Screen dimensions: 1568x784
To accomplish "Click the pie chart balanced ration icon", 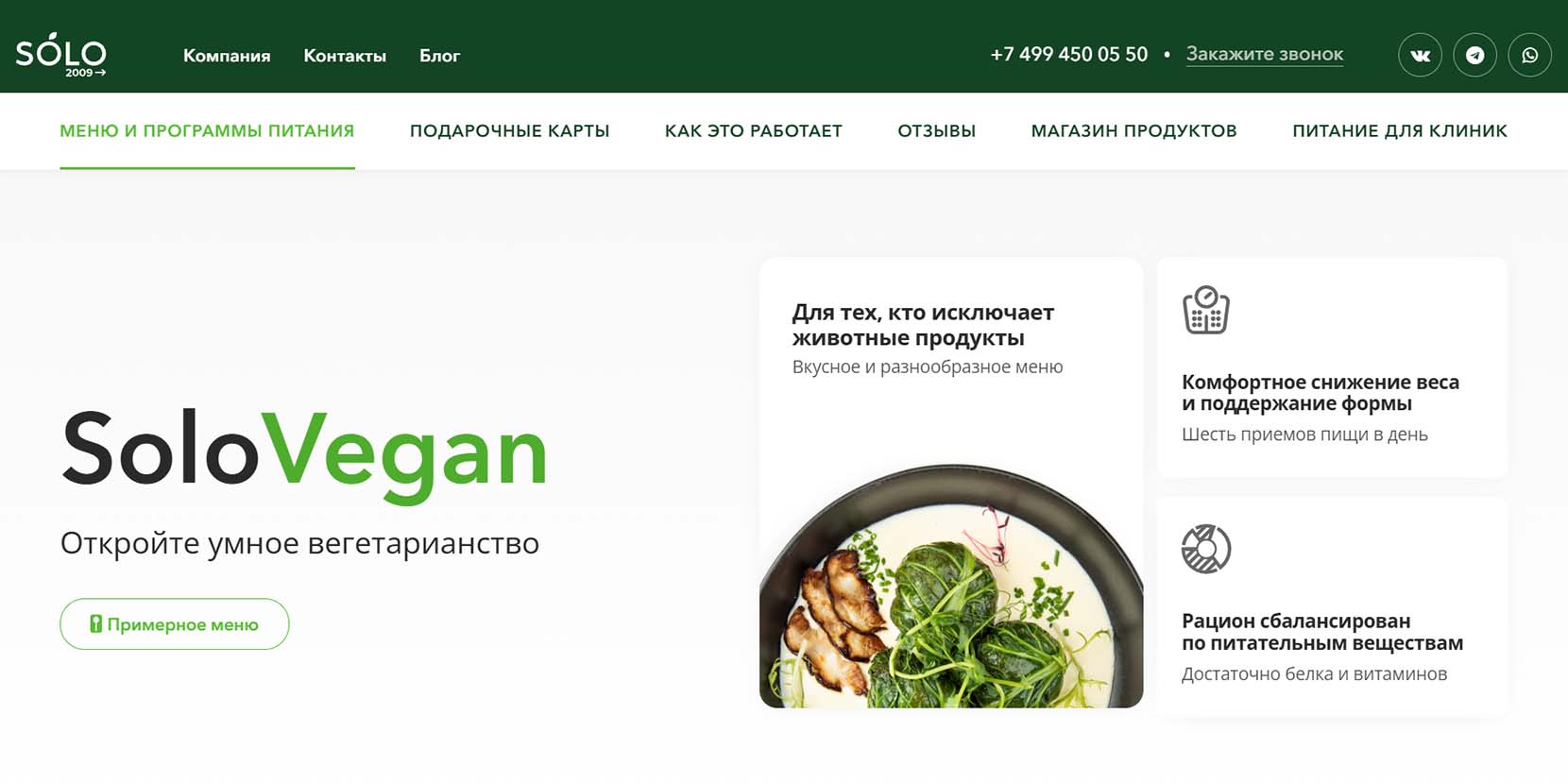I will click(x=1206, y=549).
